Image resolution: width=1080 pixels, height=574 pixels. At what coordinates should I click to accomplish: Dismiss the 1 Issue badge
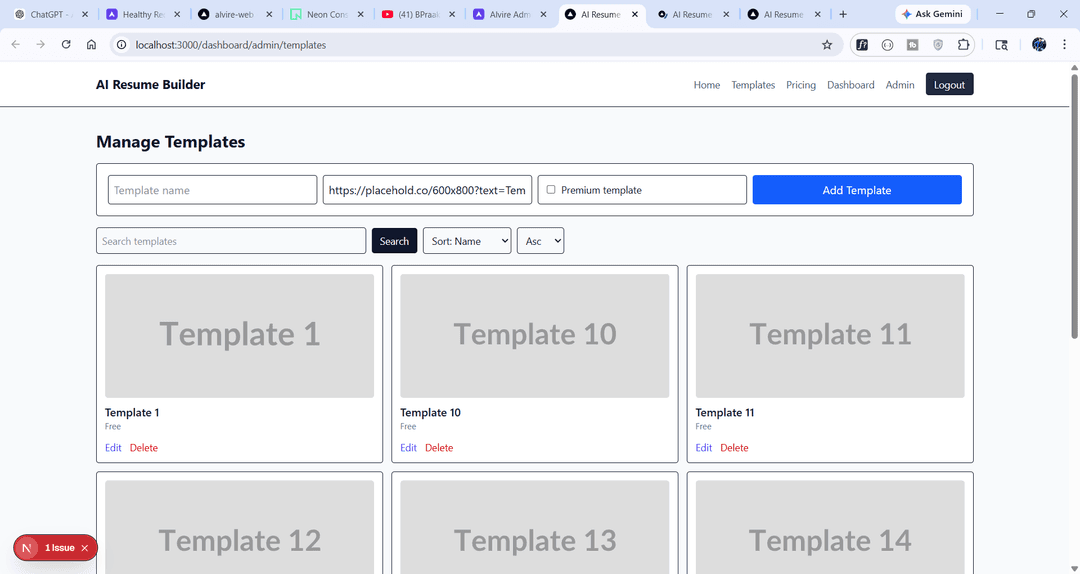pos(85,548)
